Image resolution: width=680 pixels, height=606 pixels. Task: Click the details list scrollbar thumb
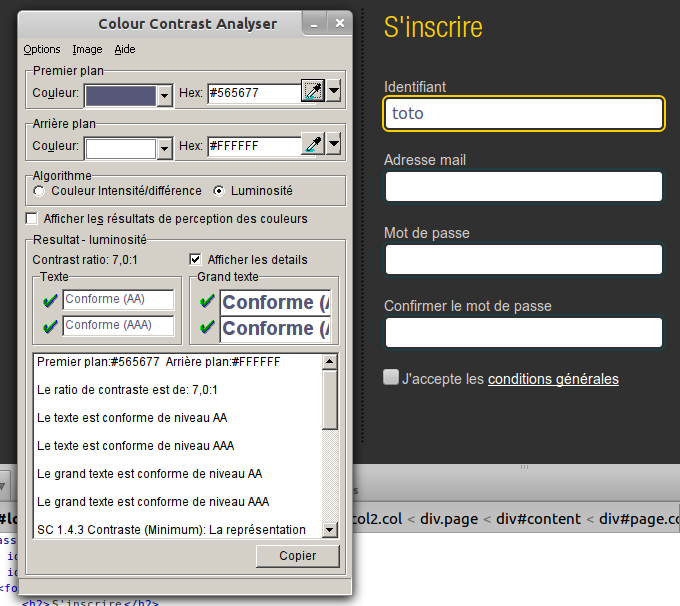point(330,400)
